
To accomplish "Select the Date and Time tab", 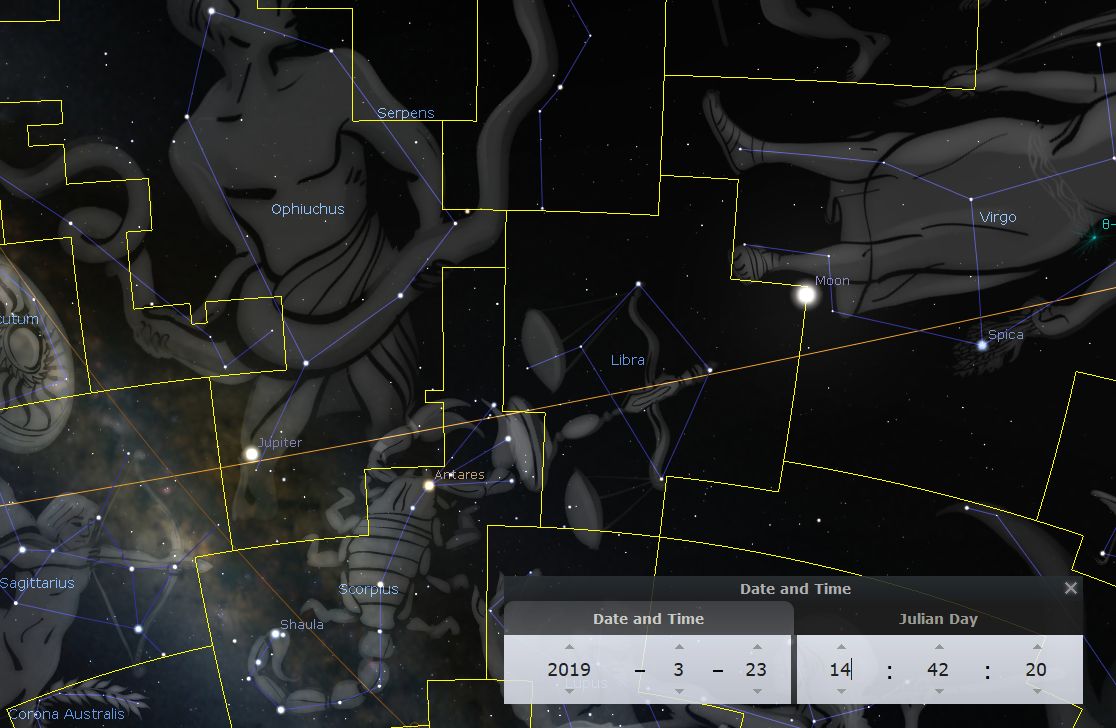I will coord(648,619).
